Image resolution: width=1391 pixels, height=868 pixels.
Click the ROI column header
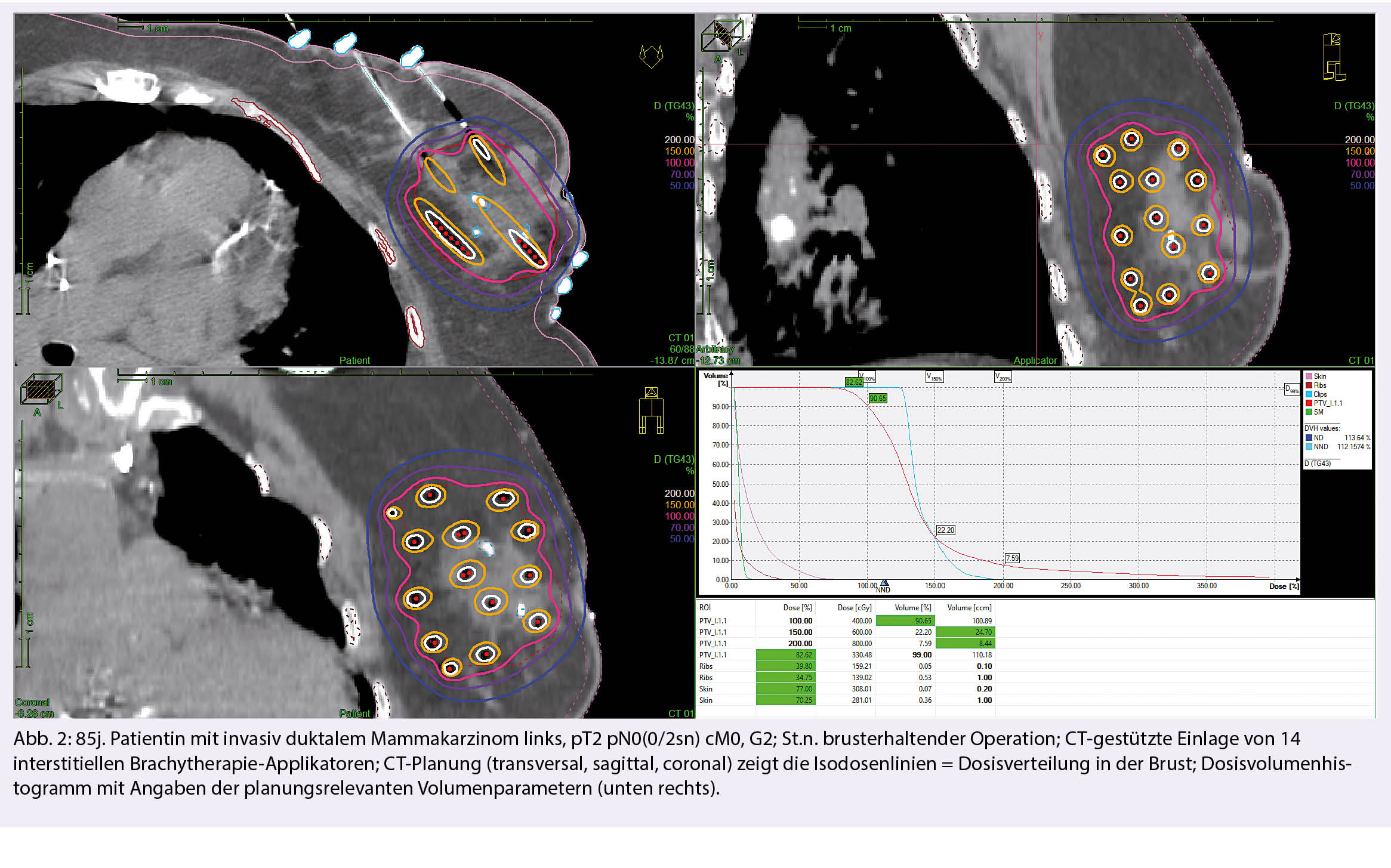coord(705,608)
